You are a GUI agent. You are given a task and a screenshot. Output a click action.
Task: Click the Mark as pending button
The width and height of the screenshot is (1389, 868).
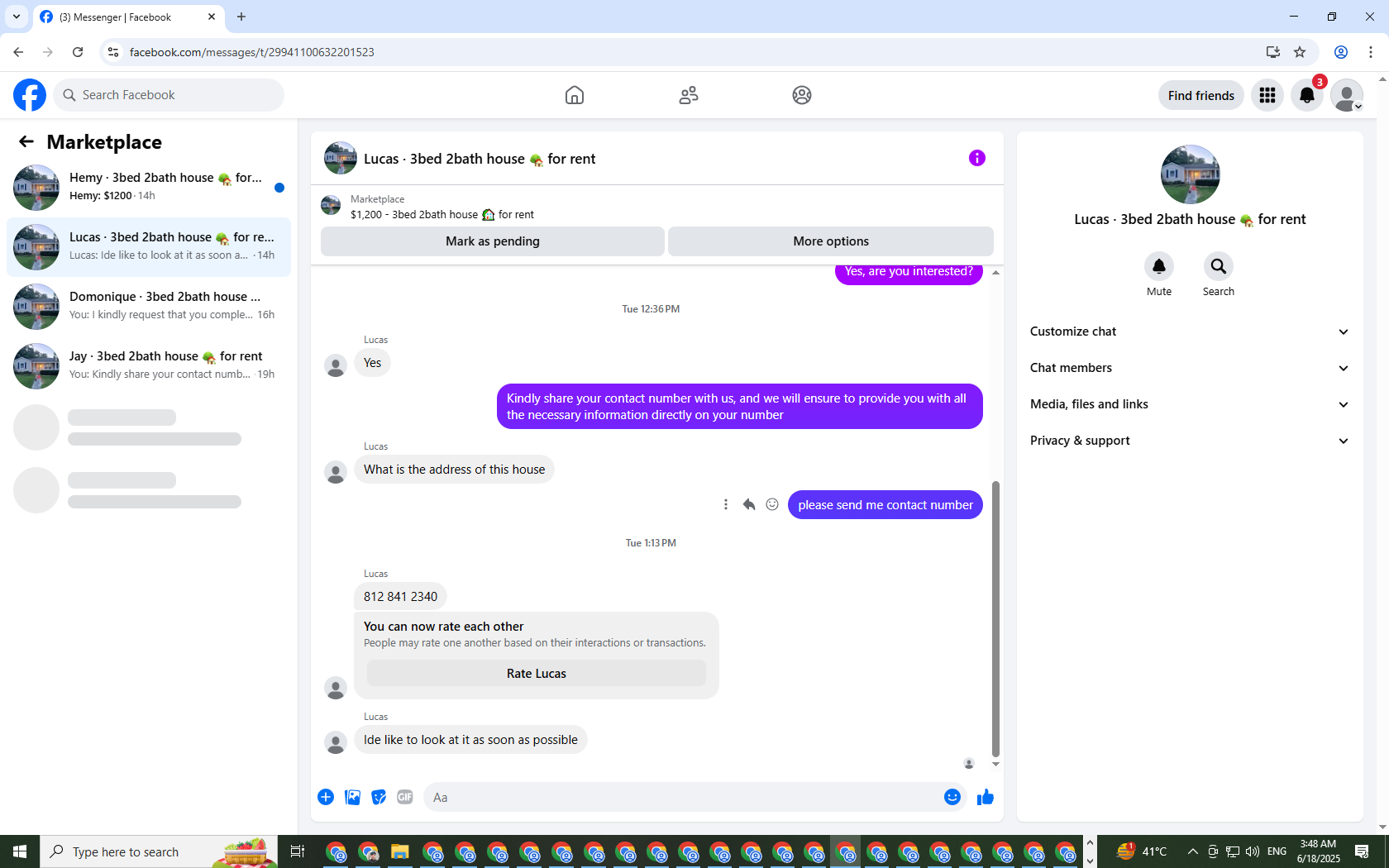tap(493, 241)
